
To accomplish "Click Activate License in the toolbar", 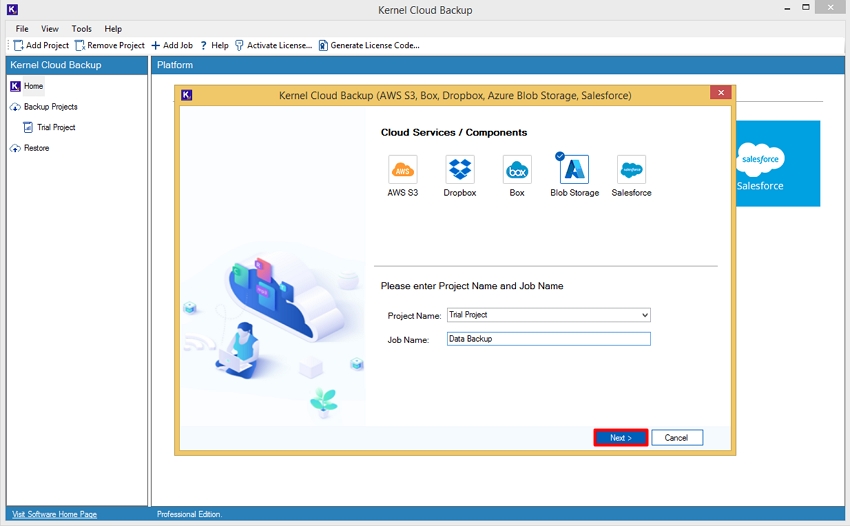I will [x=274, y=46].
